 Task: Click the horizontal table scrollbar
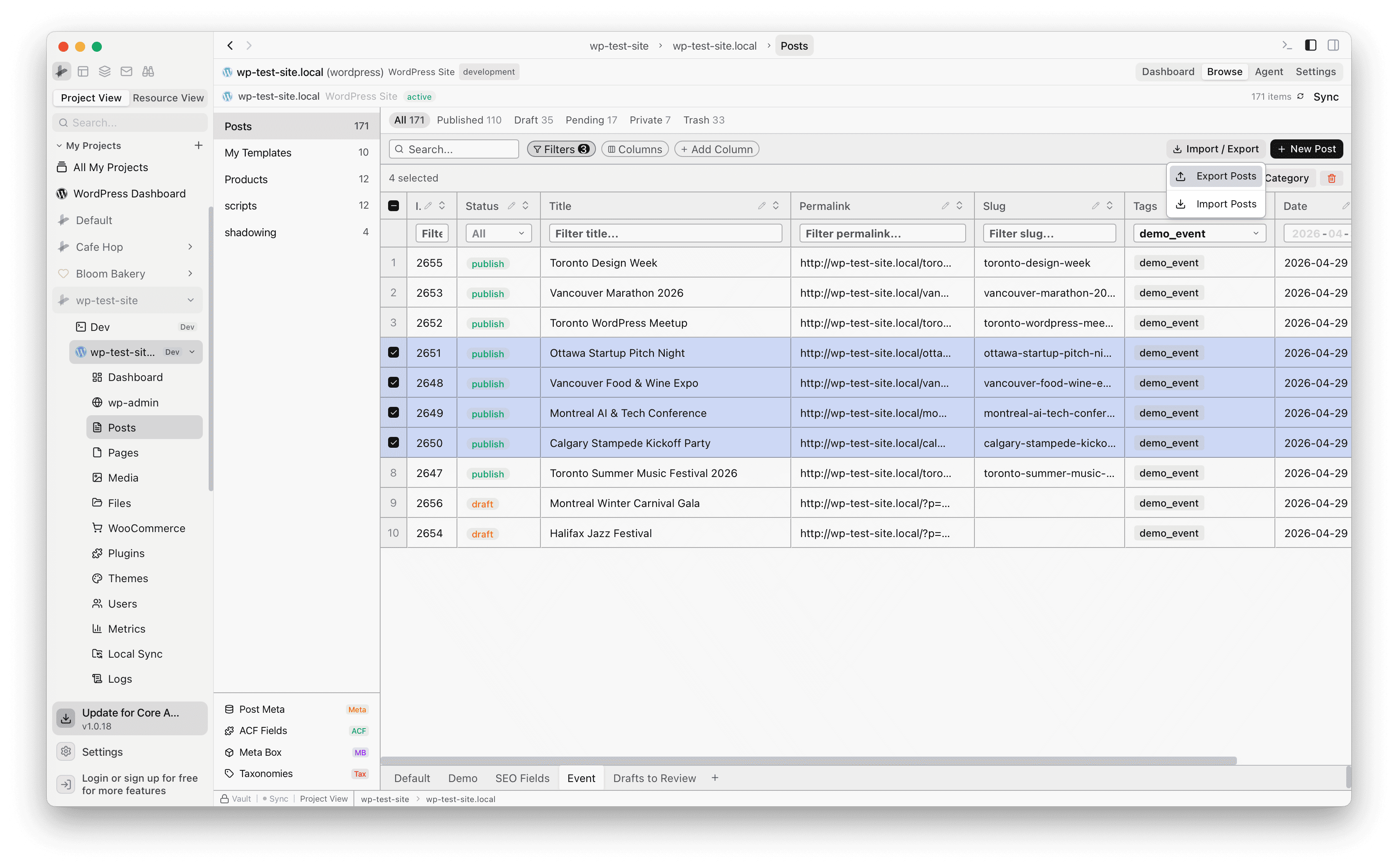pyautogui.click(x=808, y=760)
